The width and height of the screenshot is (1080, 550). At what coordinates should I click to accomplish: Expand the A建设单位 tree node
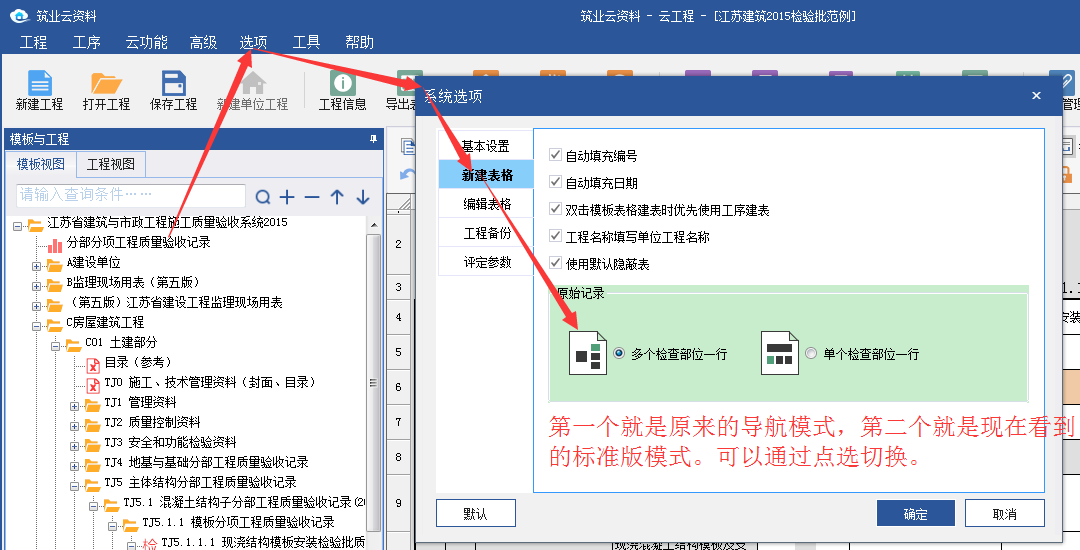tap(37, 263)
